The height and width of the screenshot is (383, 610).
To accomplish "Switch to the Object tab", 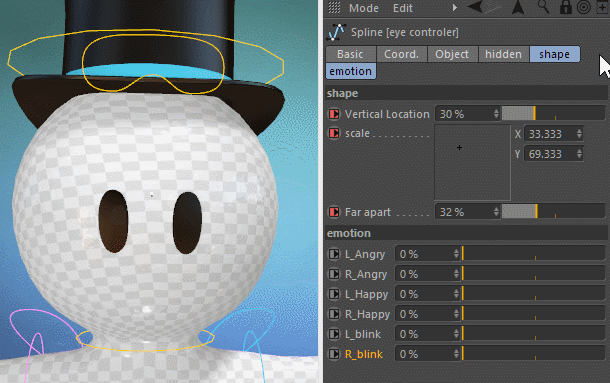I will coord(452,54).
